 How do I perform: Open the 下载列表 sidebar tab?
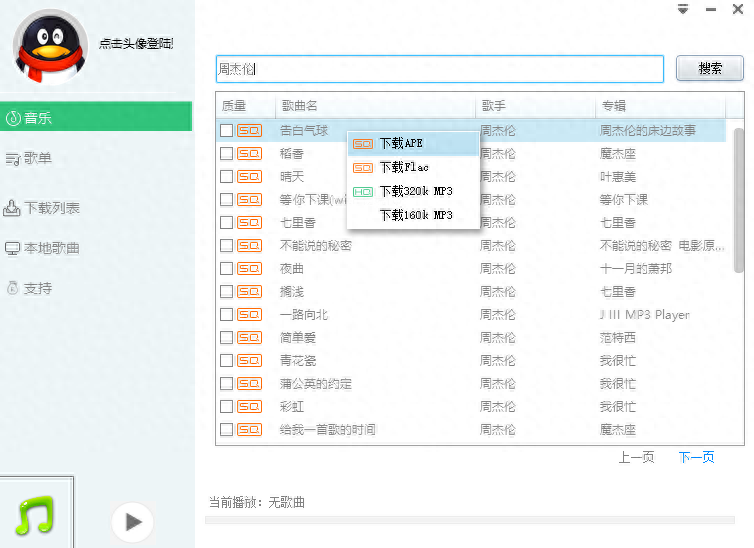[52, 208]
